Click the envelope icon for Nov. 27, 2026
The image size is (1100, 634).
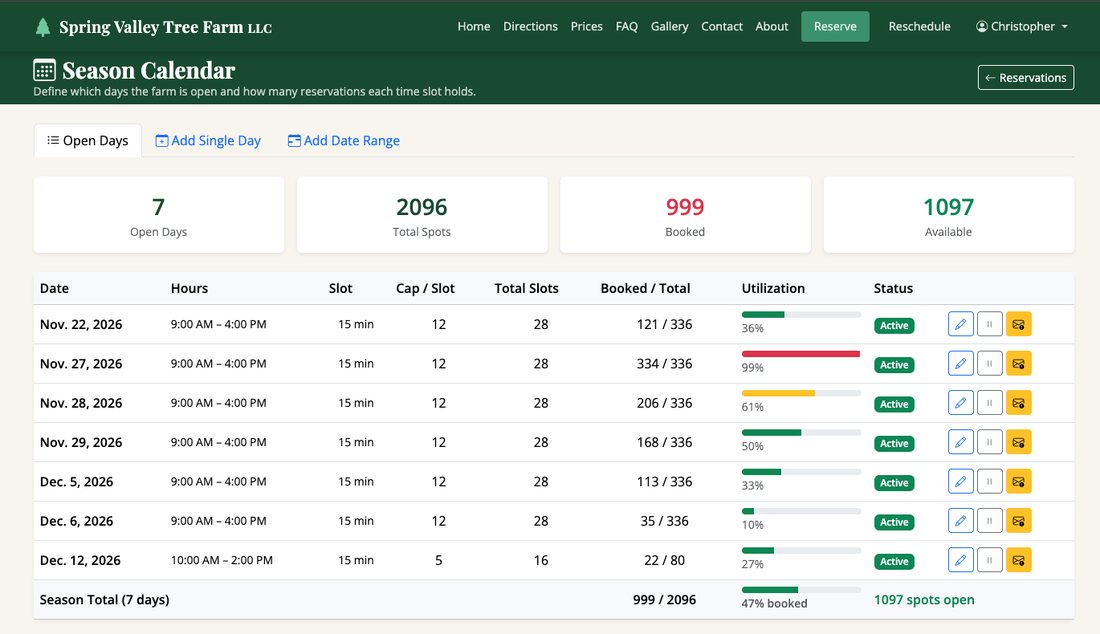click(1019, 363)
